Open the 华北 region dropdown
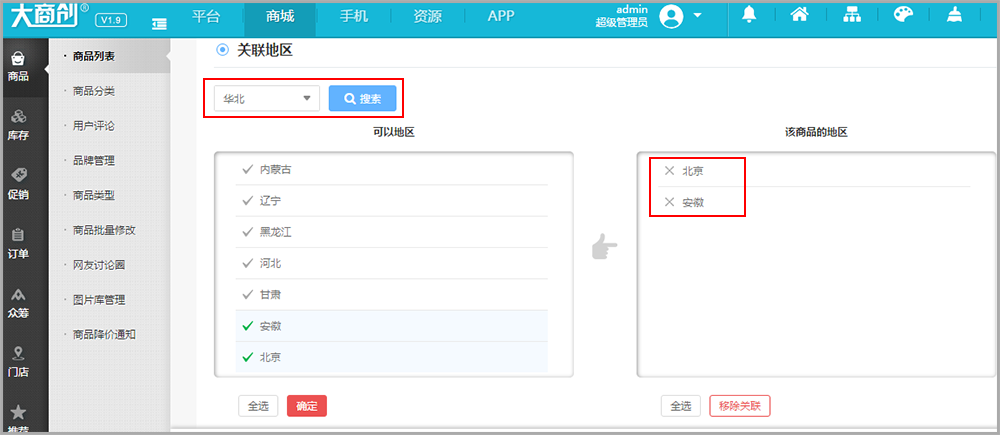 click(x=266, y=98)
